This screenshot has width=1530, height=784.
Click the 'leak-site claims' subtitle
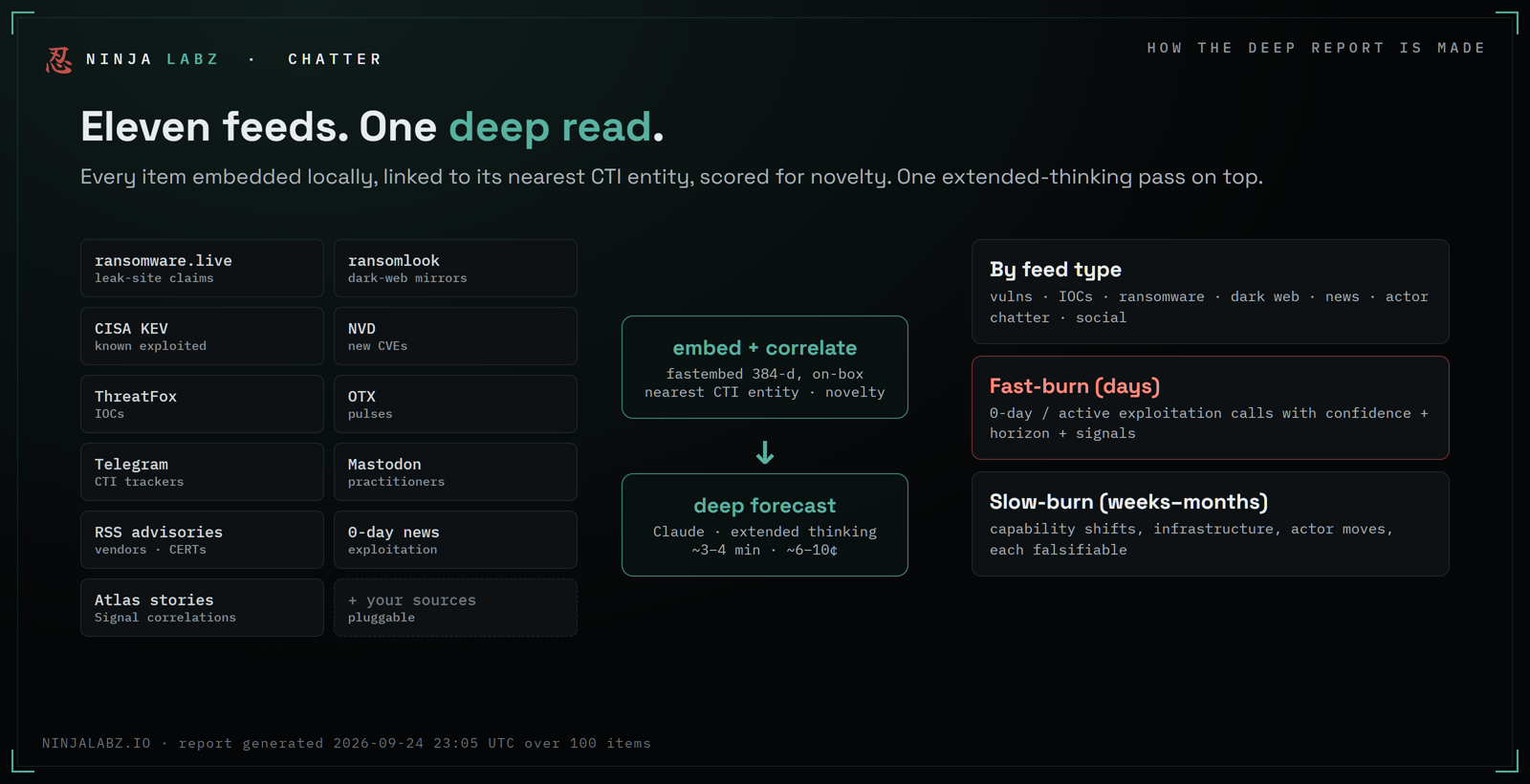click(x=154, y=278)
